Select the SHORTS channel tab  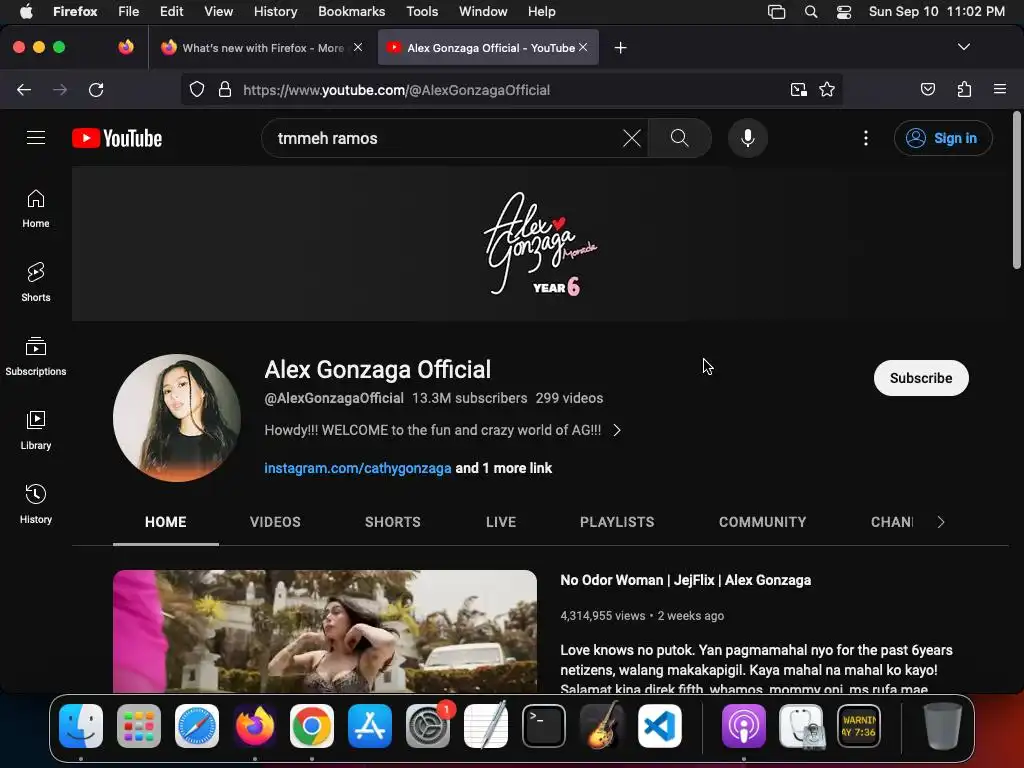tap(392, 522)
